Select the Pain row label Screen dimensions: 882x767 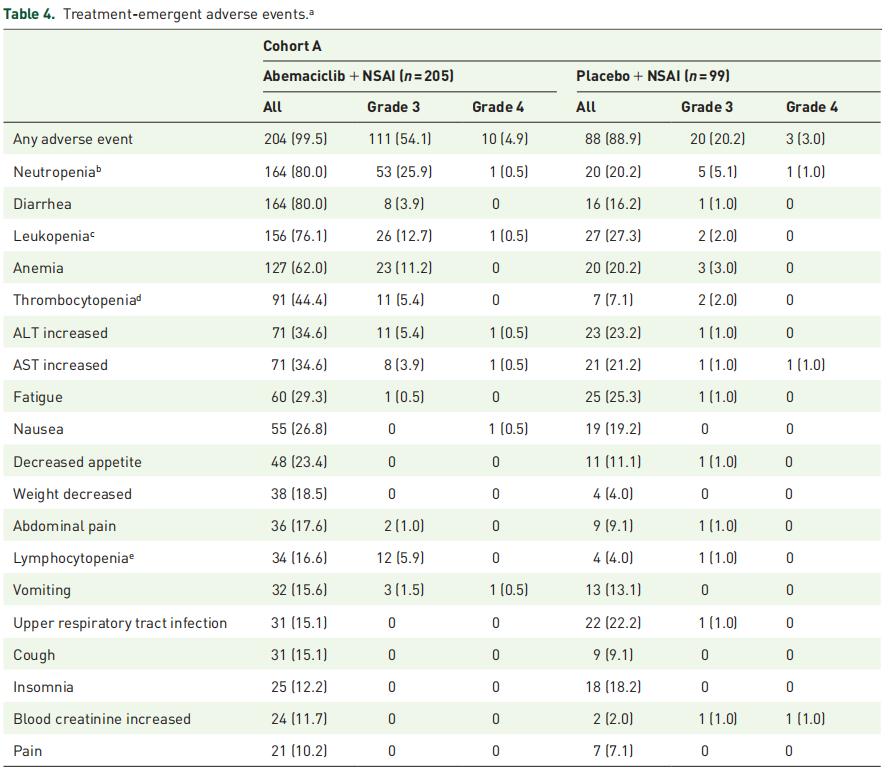(x=28, y=751)
